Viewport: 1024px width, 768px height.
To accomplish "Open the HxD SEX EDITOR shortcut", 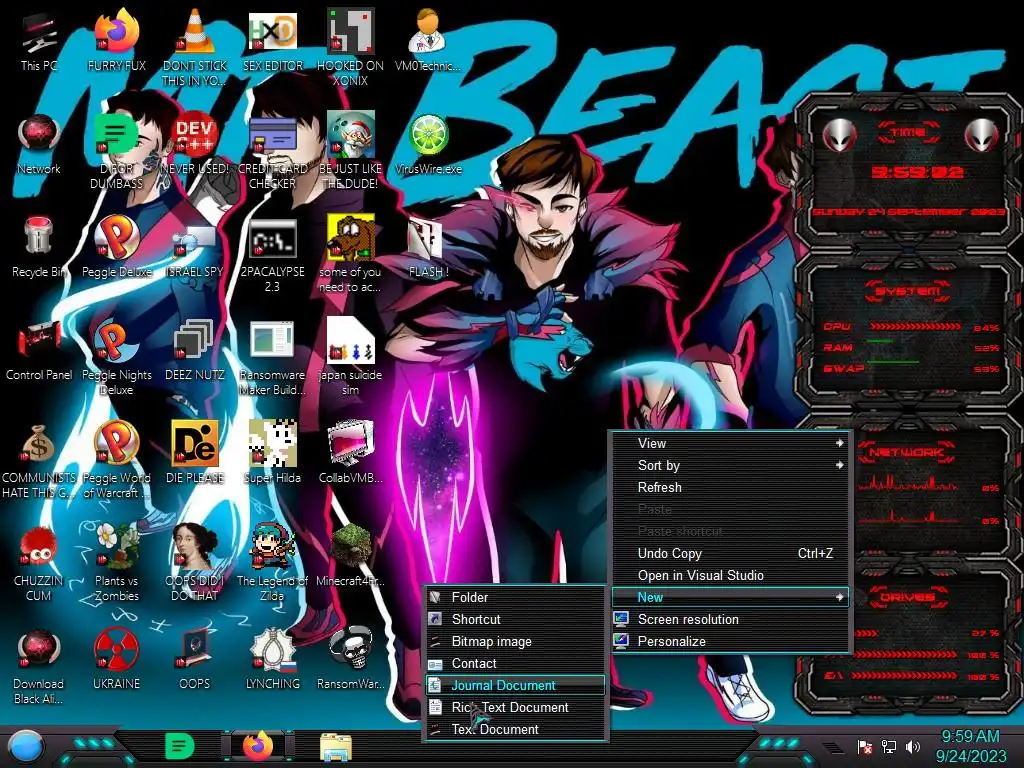I will pos(273,42).
